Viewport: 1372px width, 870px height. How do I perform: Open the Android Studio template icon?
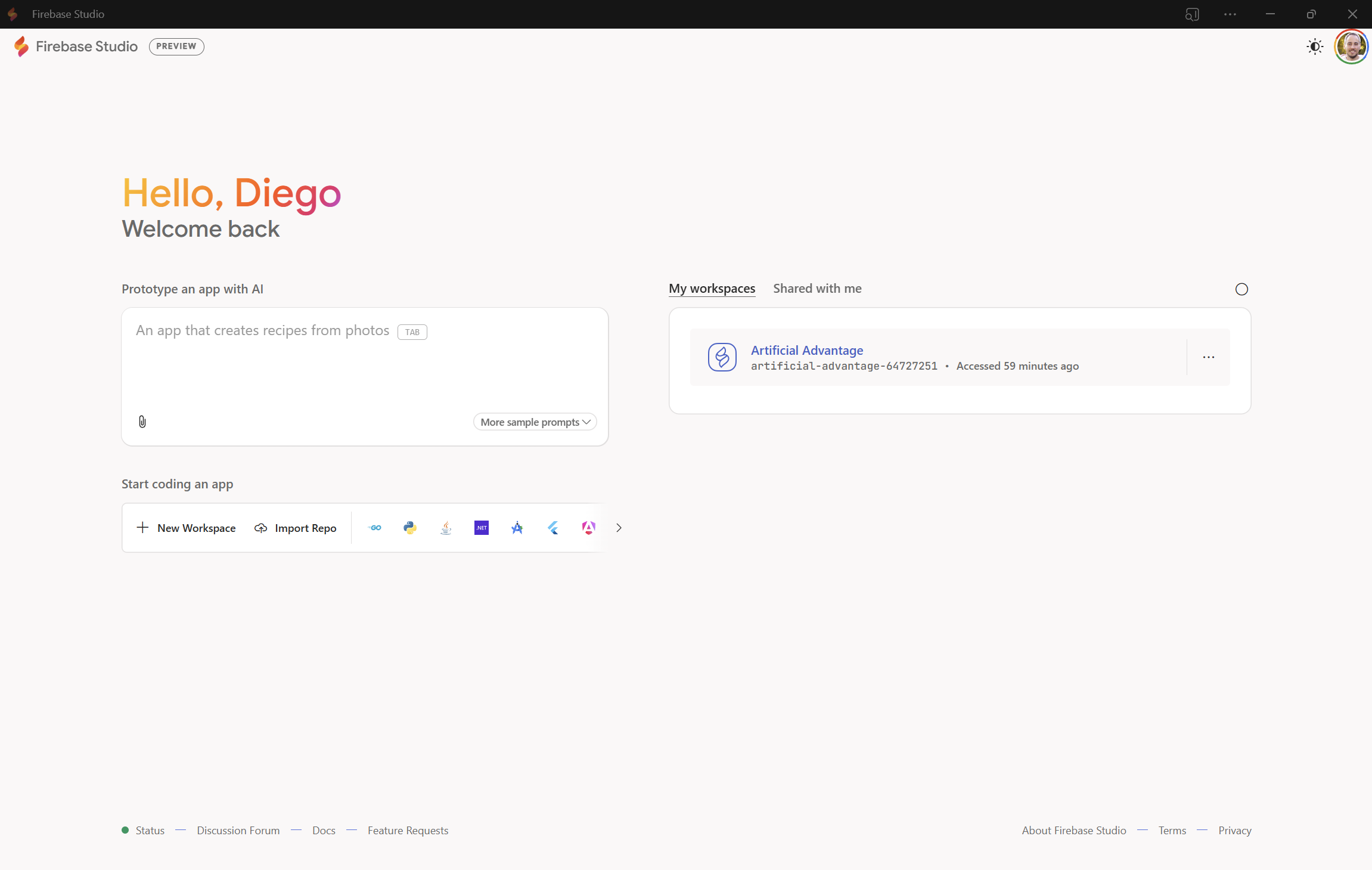point(517,528)
